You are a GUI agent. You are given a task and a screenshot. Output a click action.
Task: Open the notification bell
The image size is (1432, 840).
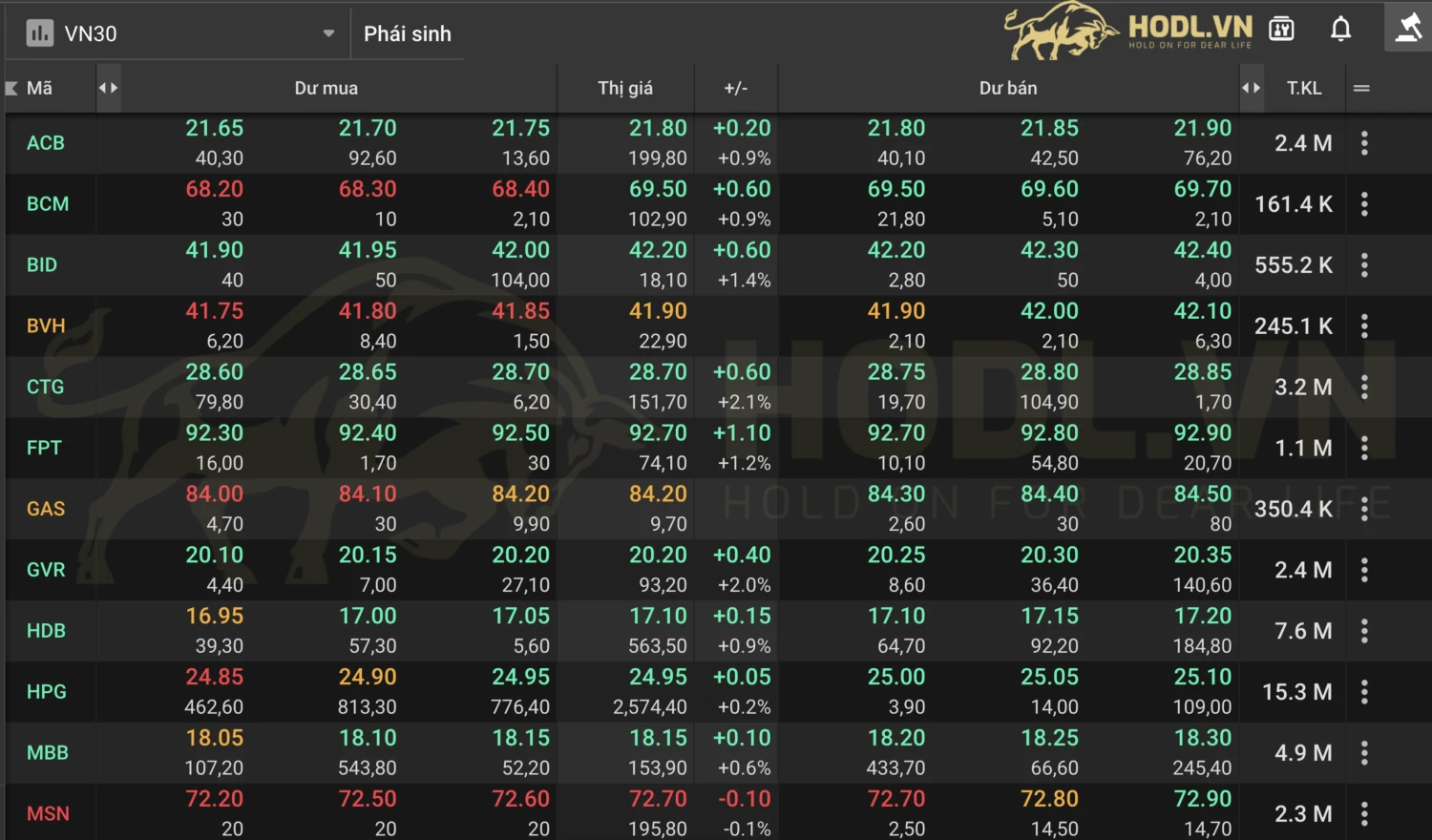pos(1340,30)
